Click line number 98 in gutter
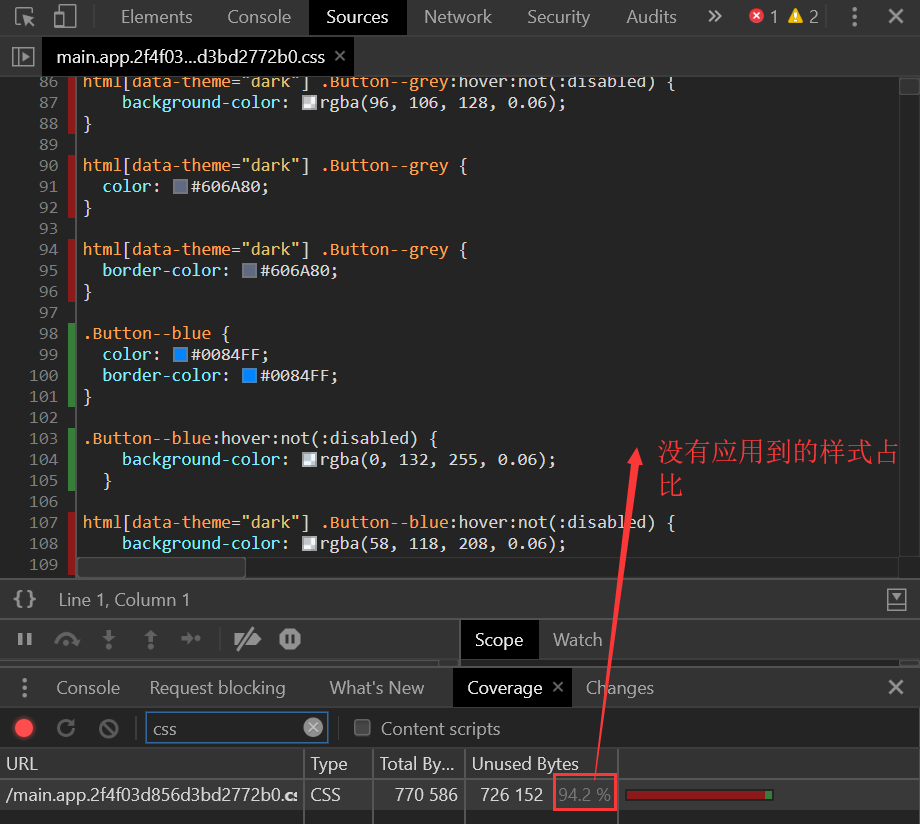Viewport: 920px width, 824px height. point(48,333)
